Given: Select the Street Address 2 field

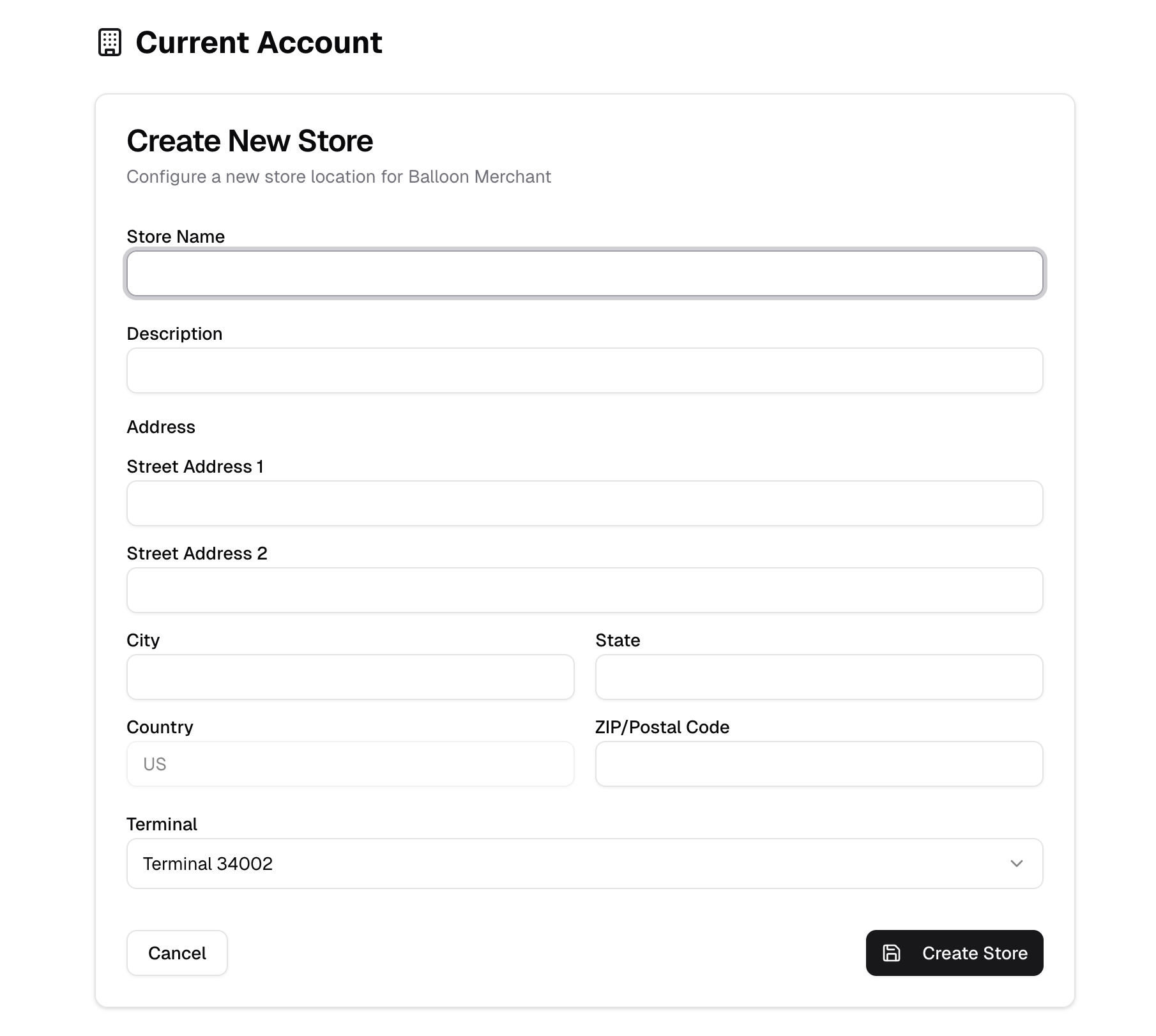Looking at the screenshot, I should click(584, 590).
